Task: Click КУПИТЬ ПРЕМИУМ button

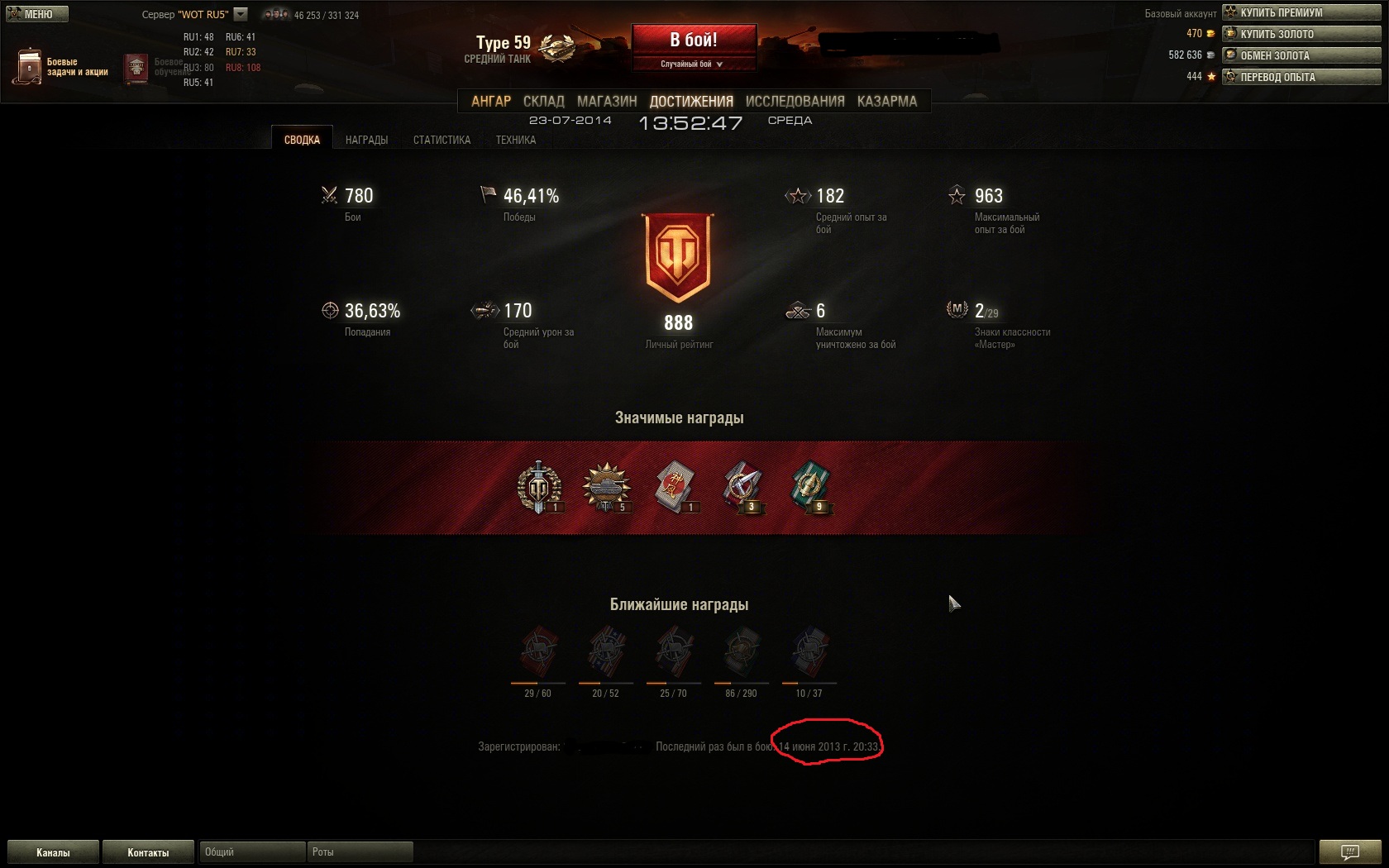Action: 1302,12
